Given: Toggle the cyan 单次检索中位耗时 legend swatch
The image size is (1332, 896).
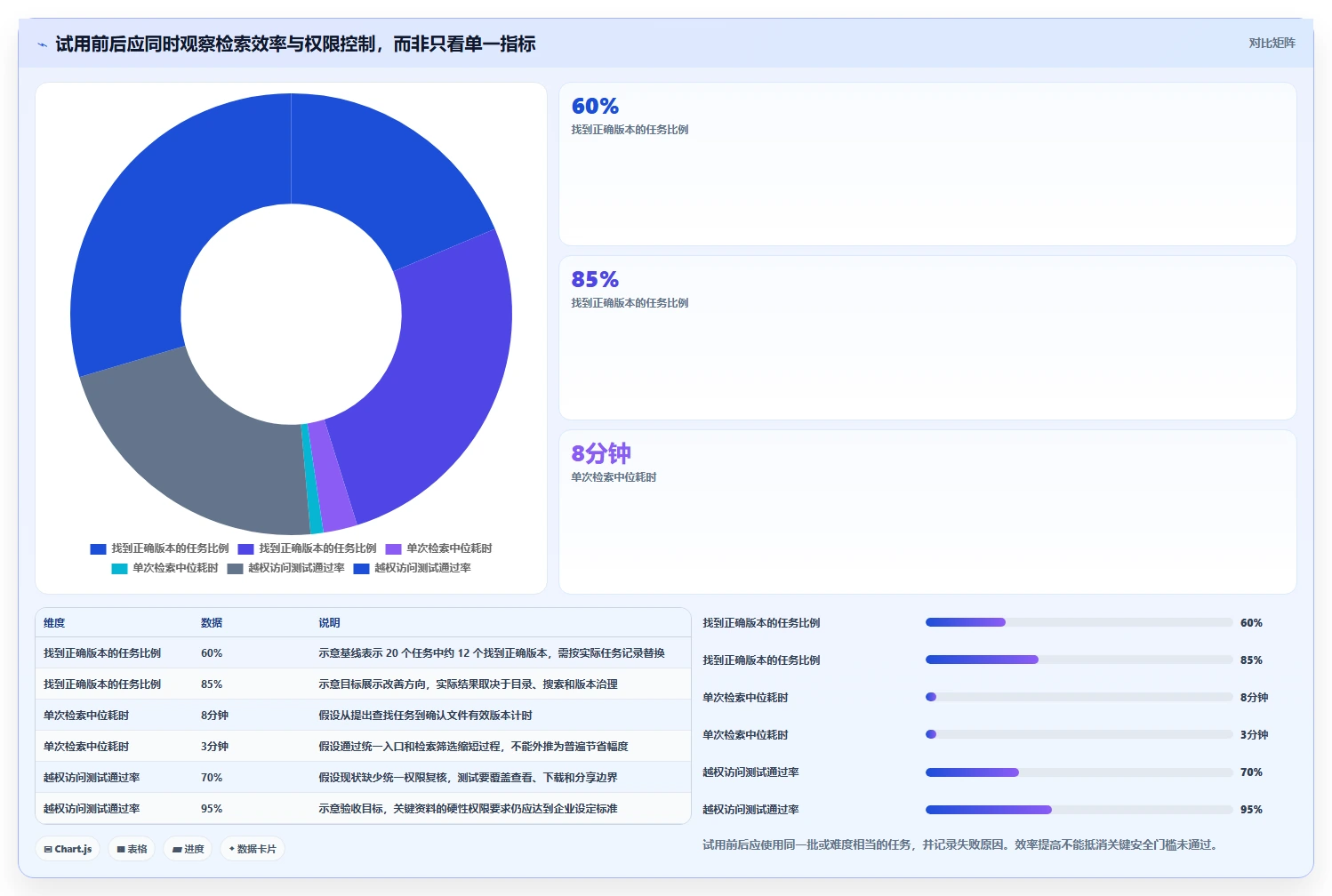Looking at the screenshot, I should pyautogui.click(x=119, y=569).
